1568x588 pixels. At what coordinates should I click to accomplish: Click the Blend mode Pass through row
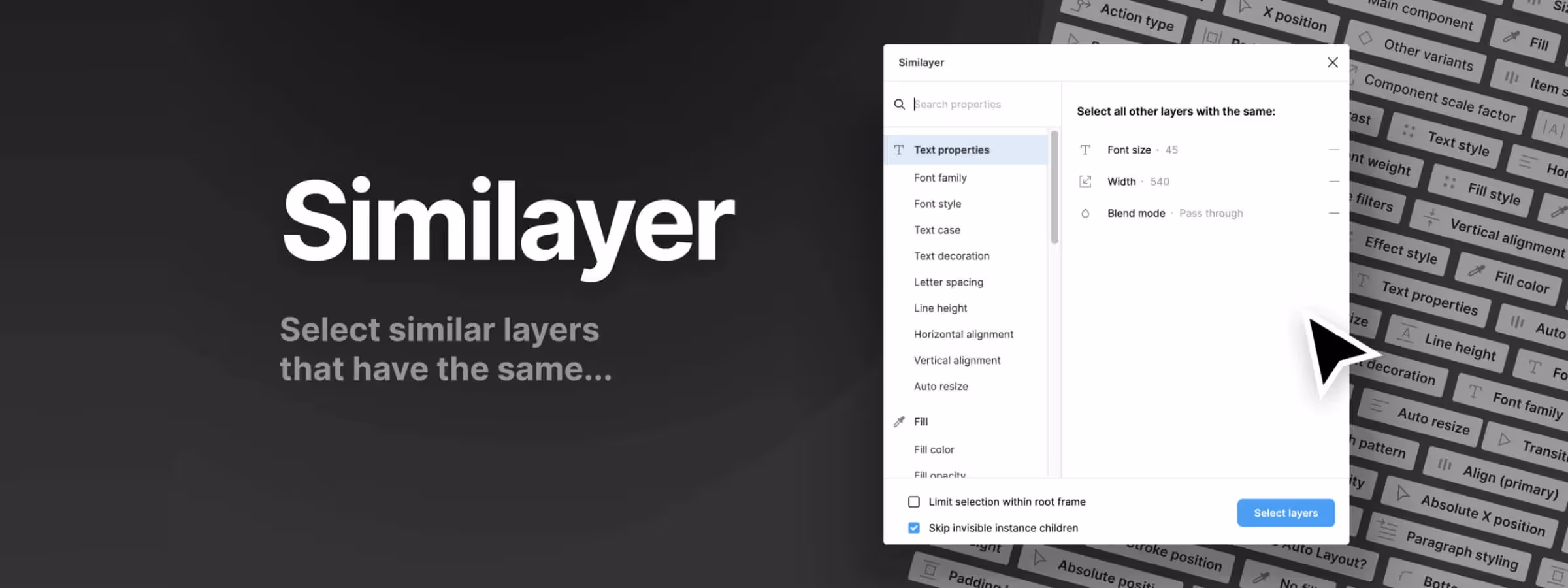point(1207,214)
